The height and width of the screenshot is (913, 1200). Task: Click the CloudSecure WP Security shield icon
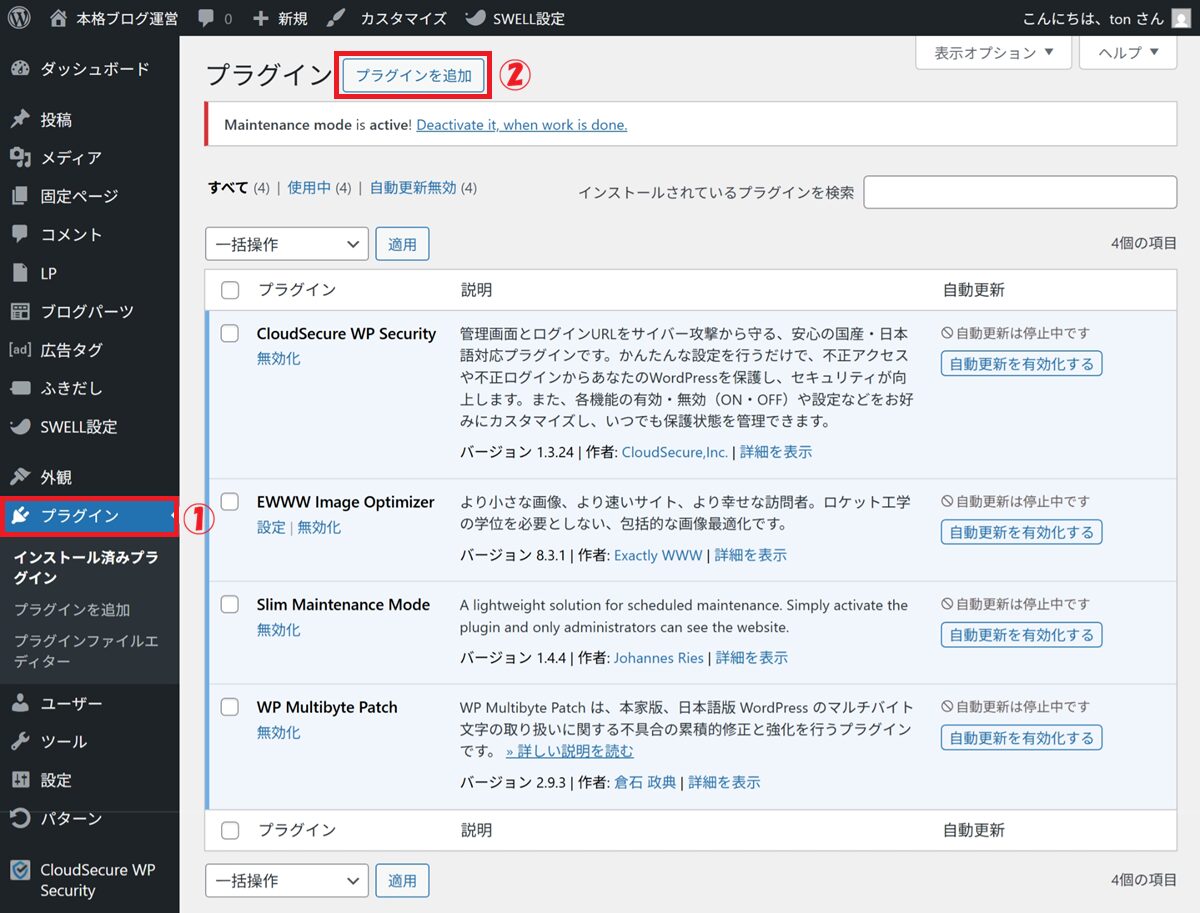tap(20, 870)
